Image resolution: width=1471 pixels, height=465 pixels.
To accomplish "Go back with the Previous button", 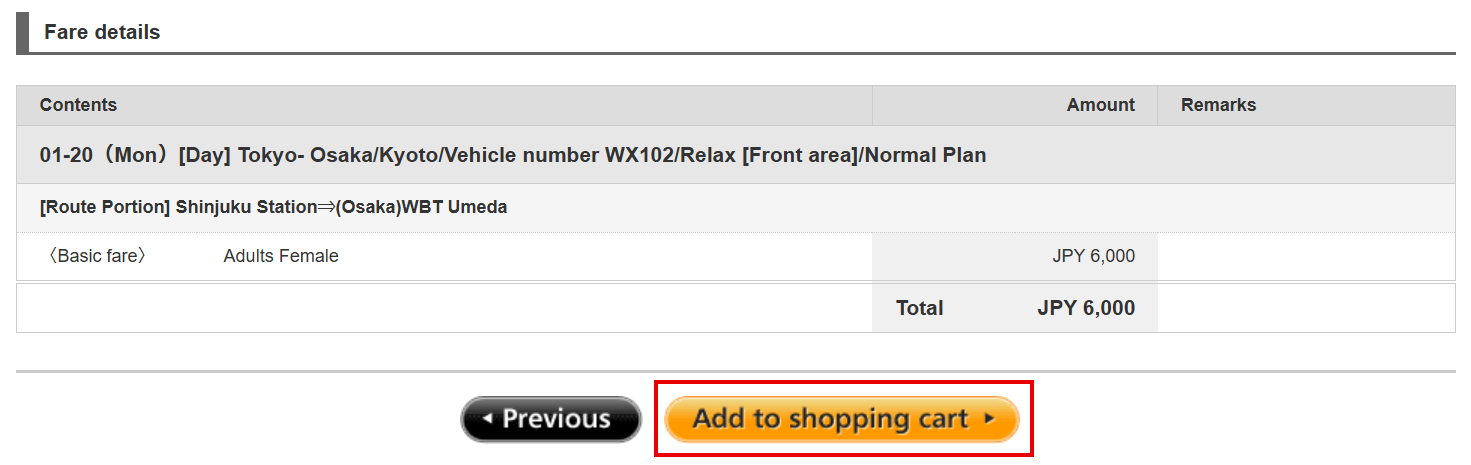I will (x=550, y=419).
